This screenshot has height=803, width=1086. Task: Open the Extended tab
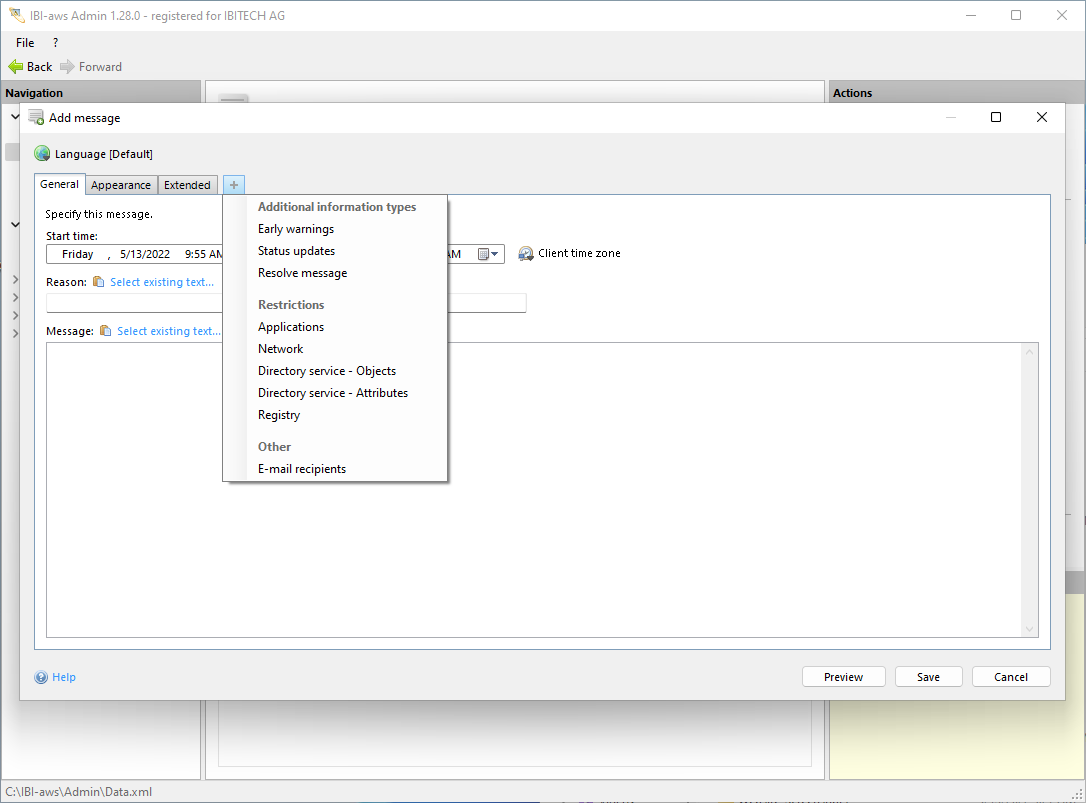[187, 185]
